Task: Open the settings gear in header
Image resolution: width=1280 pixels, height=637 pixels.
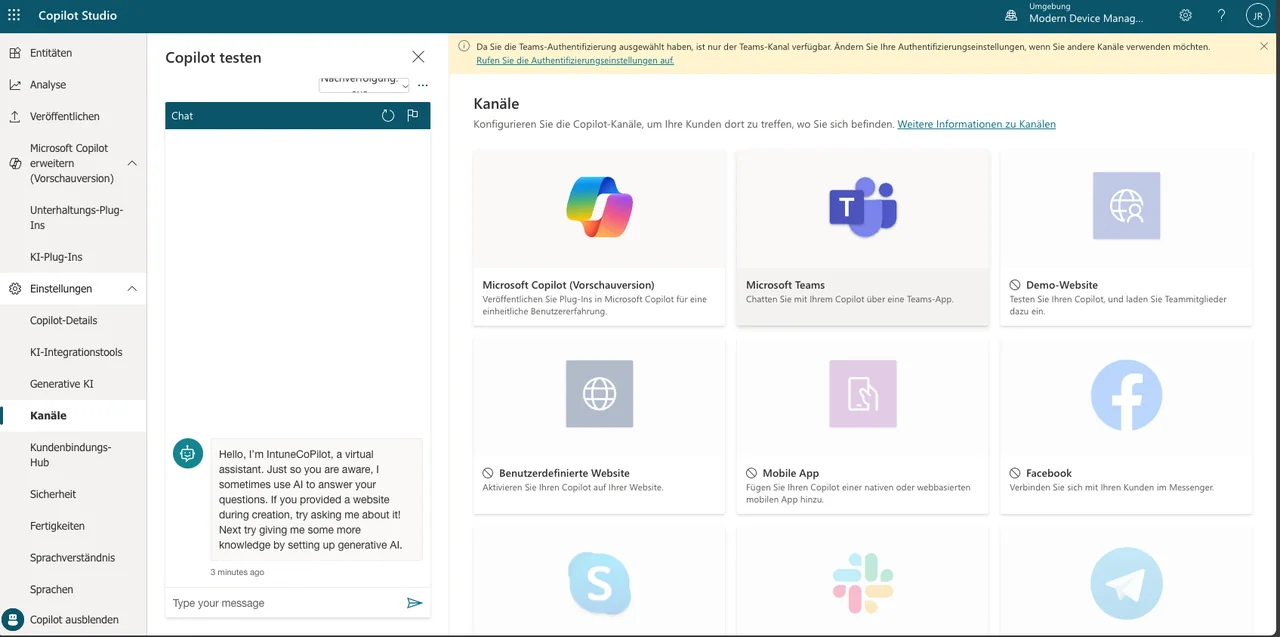Action: coord(1185,15)
